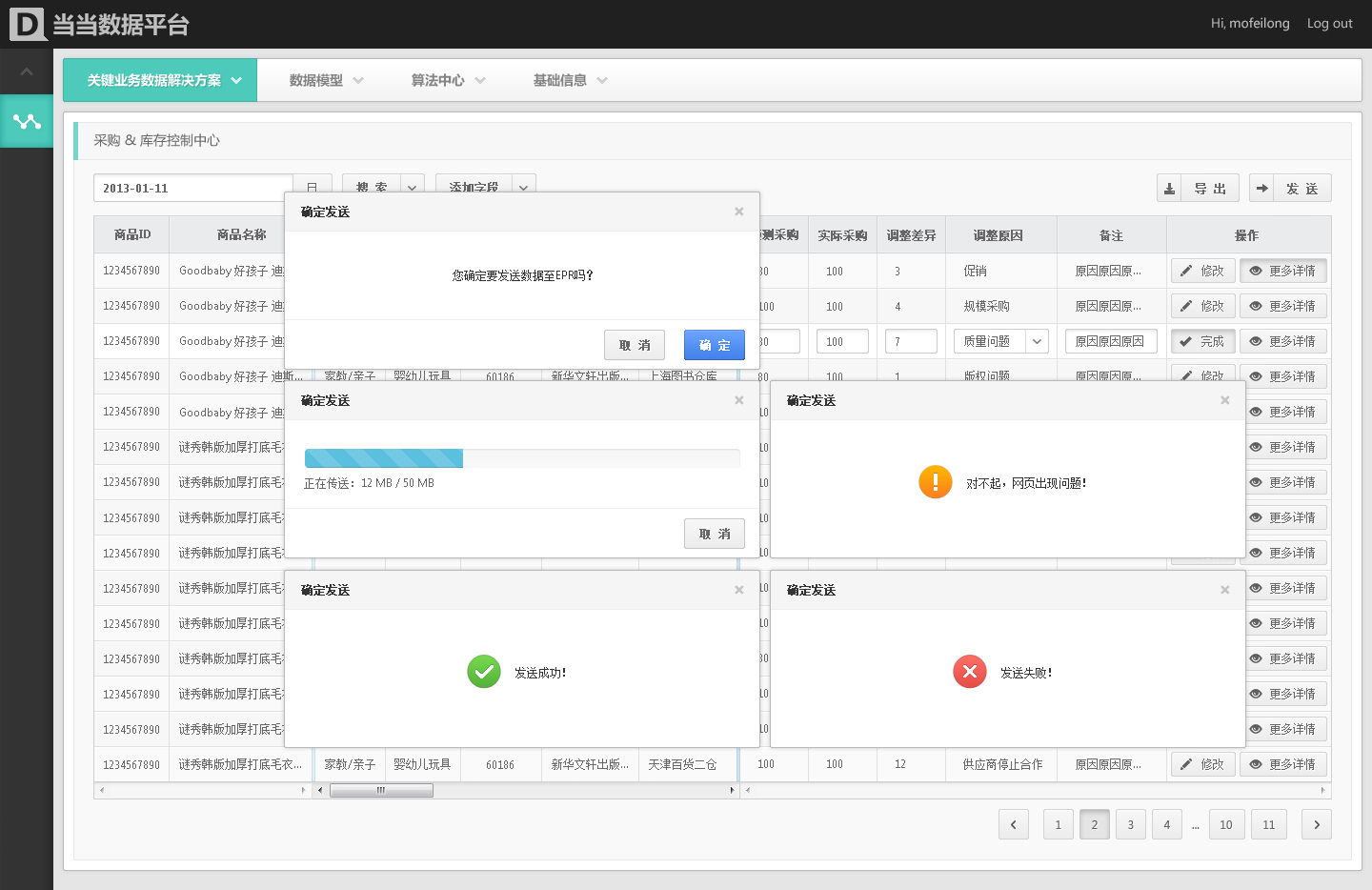The image size is (1372, 890).
Task: Cancel the send confirmation dialog
Action: click(635, 345)
